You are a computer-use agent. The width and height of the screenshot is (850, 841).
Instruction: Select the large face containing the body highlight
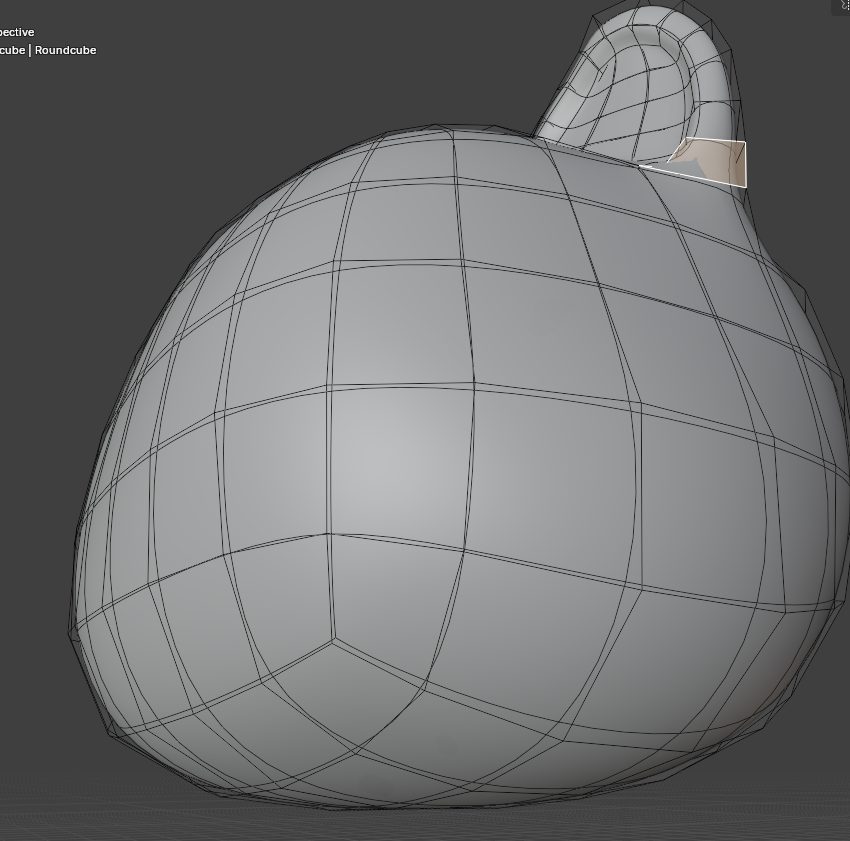400,460
